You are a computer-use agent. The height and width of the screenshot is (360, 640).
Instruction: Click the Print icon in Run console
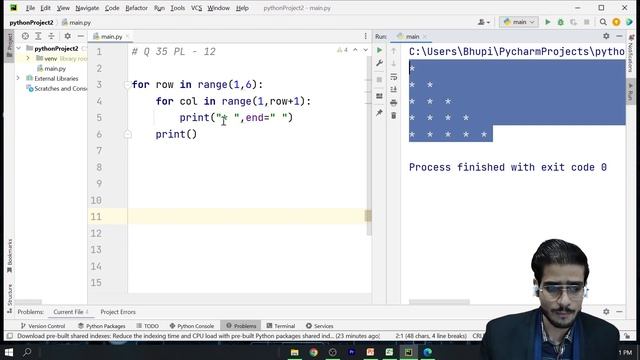click(x=393, y=103)
